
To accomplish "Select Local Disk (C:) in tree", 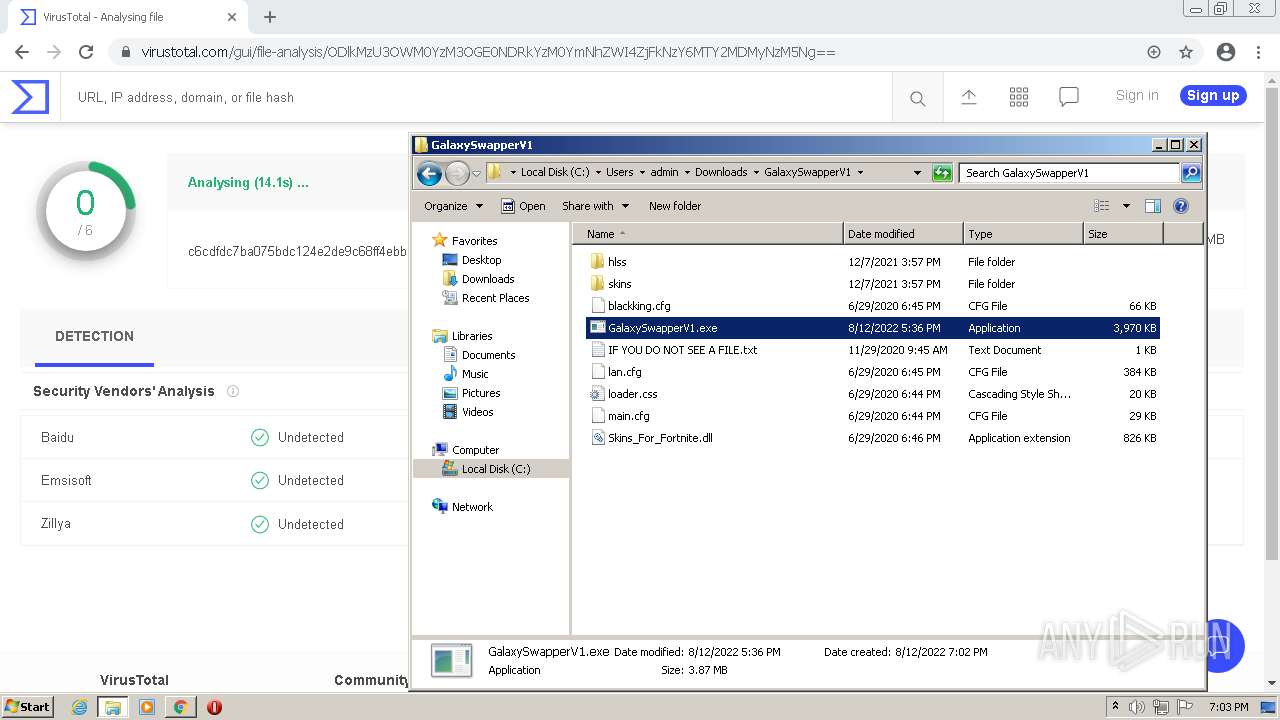I will click(487, 469).
